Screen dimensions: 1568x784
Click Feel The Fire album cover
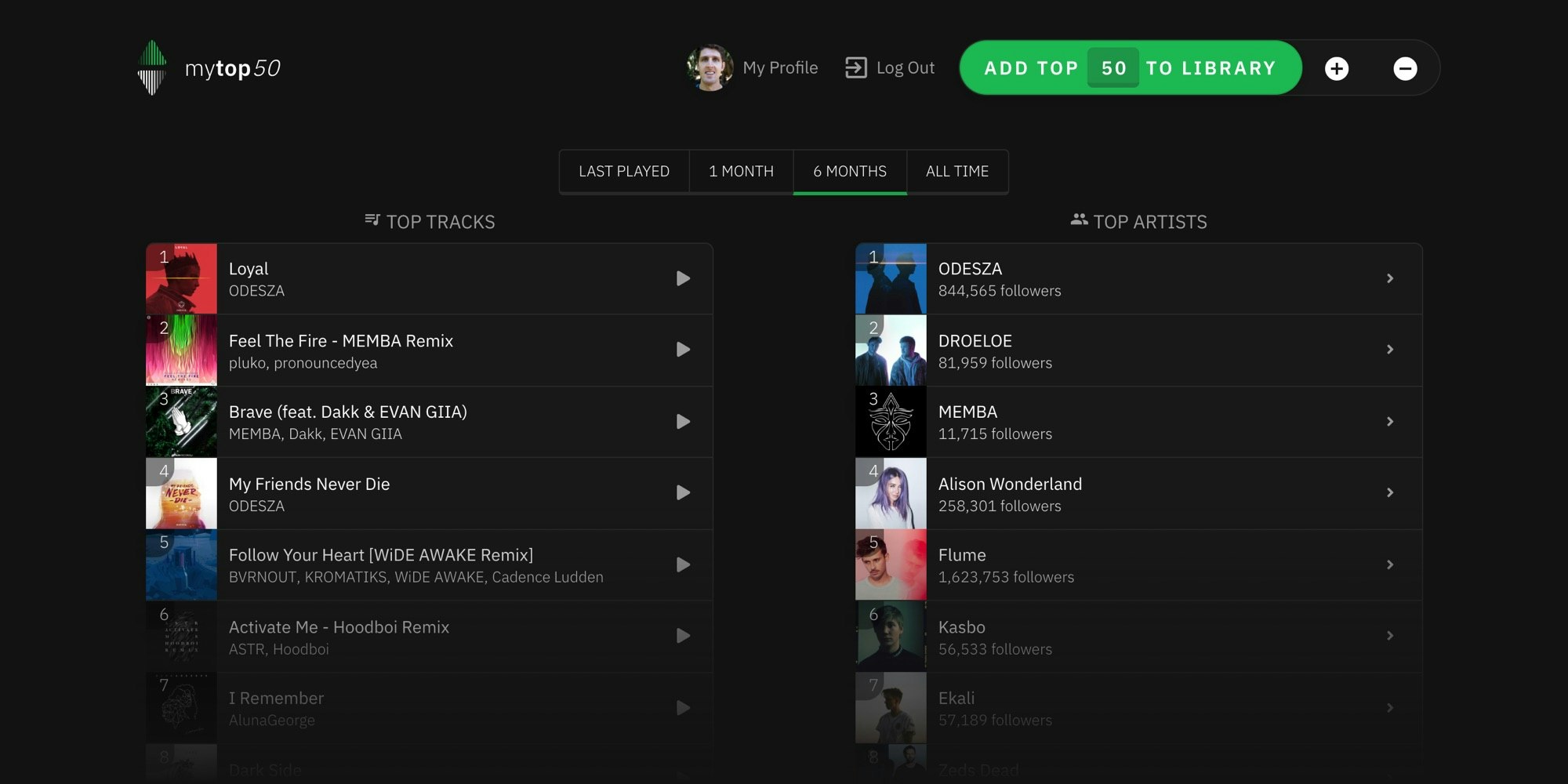pyautogui.click(x=181, y=350)
